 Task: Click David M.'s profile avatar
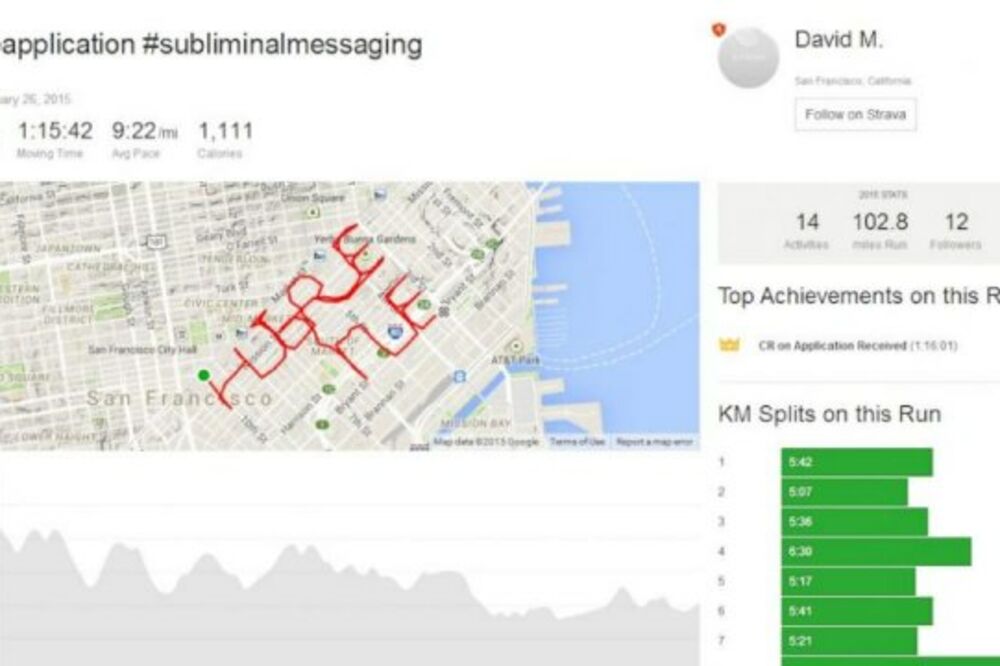click(748, 58)
